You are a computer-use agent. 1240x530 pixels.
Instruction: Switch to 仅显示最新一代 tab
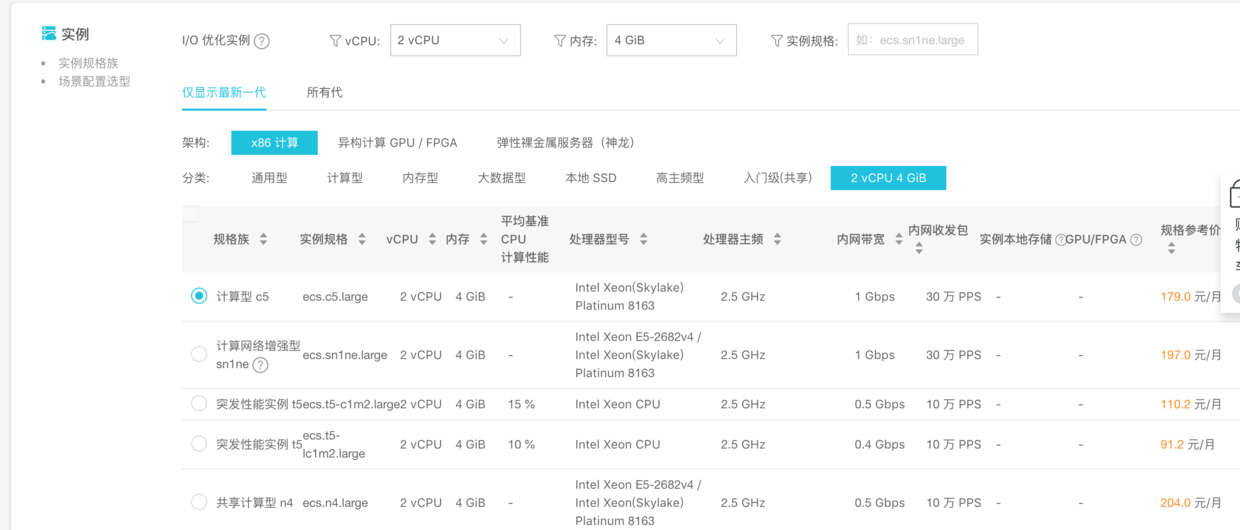(x=224, y=92)
